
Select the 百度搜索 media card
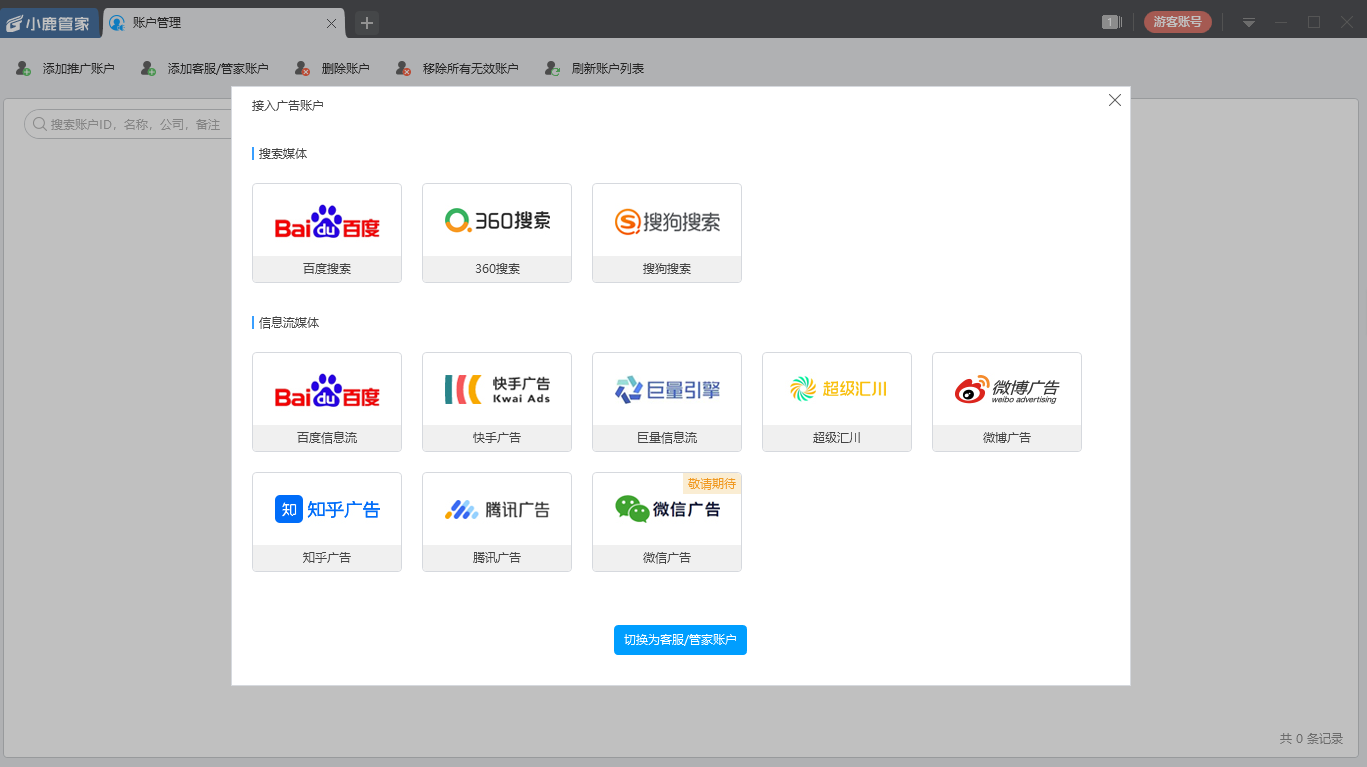pyautogui.click(x=327, y=233)
